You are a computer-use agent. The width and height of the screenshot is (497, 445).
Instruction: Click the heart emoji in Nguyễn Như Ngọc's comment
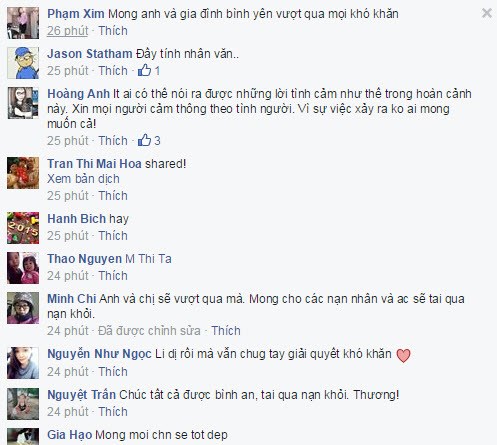tap(403, 355)
